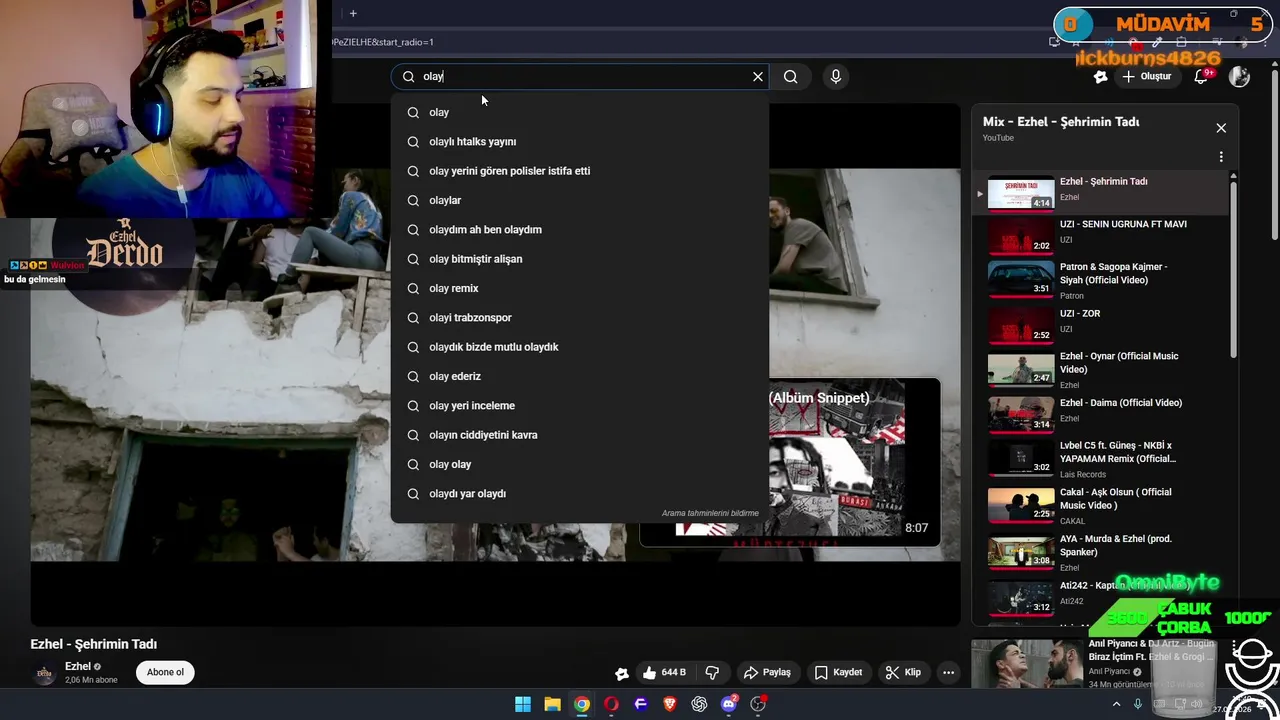This screenshot has width=1280, height=720.
Task: Launch Opera from the taskbar
Action: (611, 704)
